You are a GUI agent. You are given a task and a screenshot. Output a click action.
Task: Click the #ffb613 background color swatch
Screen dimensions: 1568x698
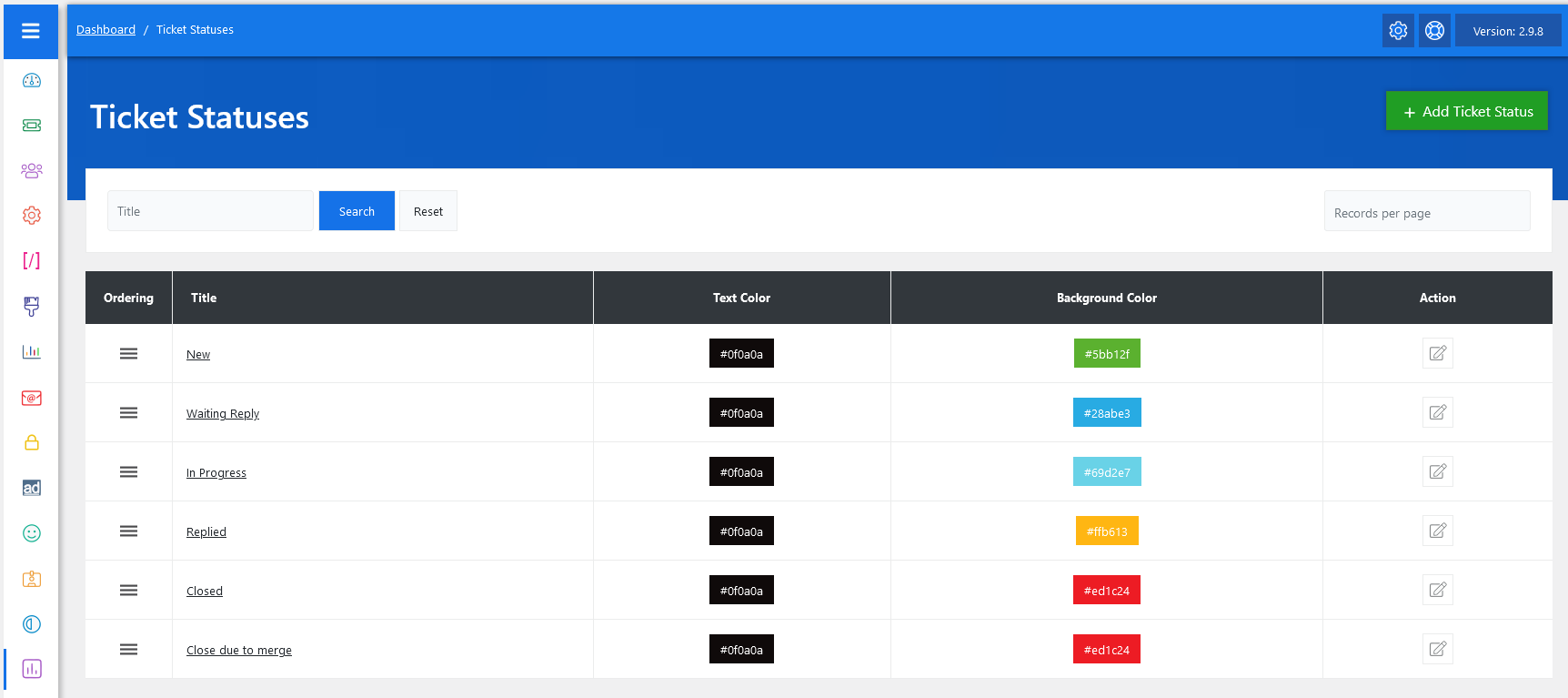[x=1106, y=531]
